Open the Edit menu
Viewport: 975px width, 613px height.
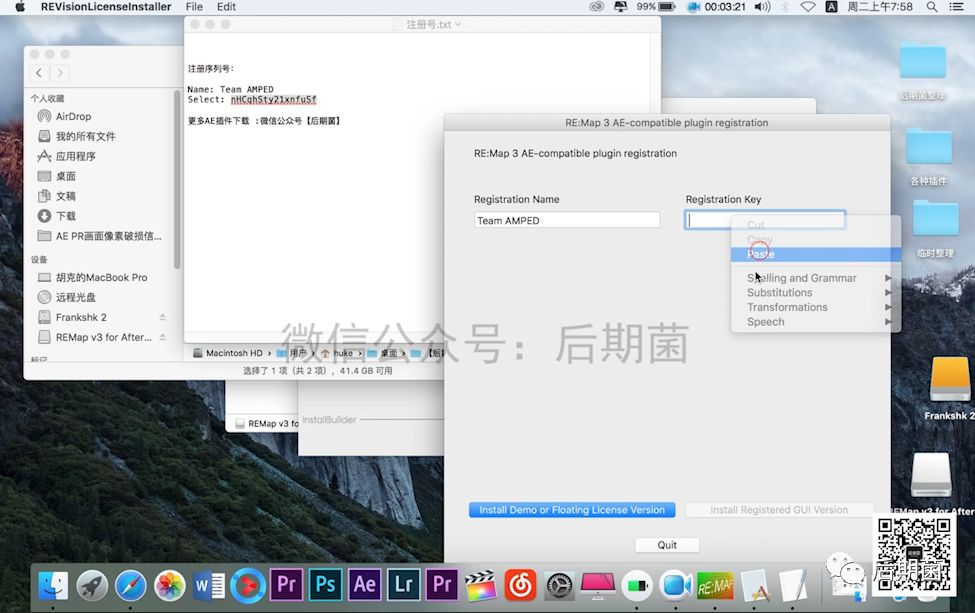click(226, 7)
